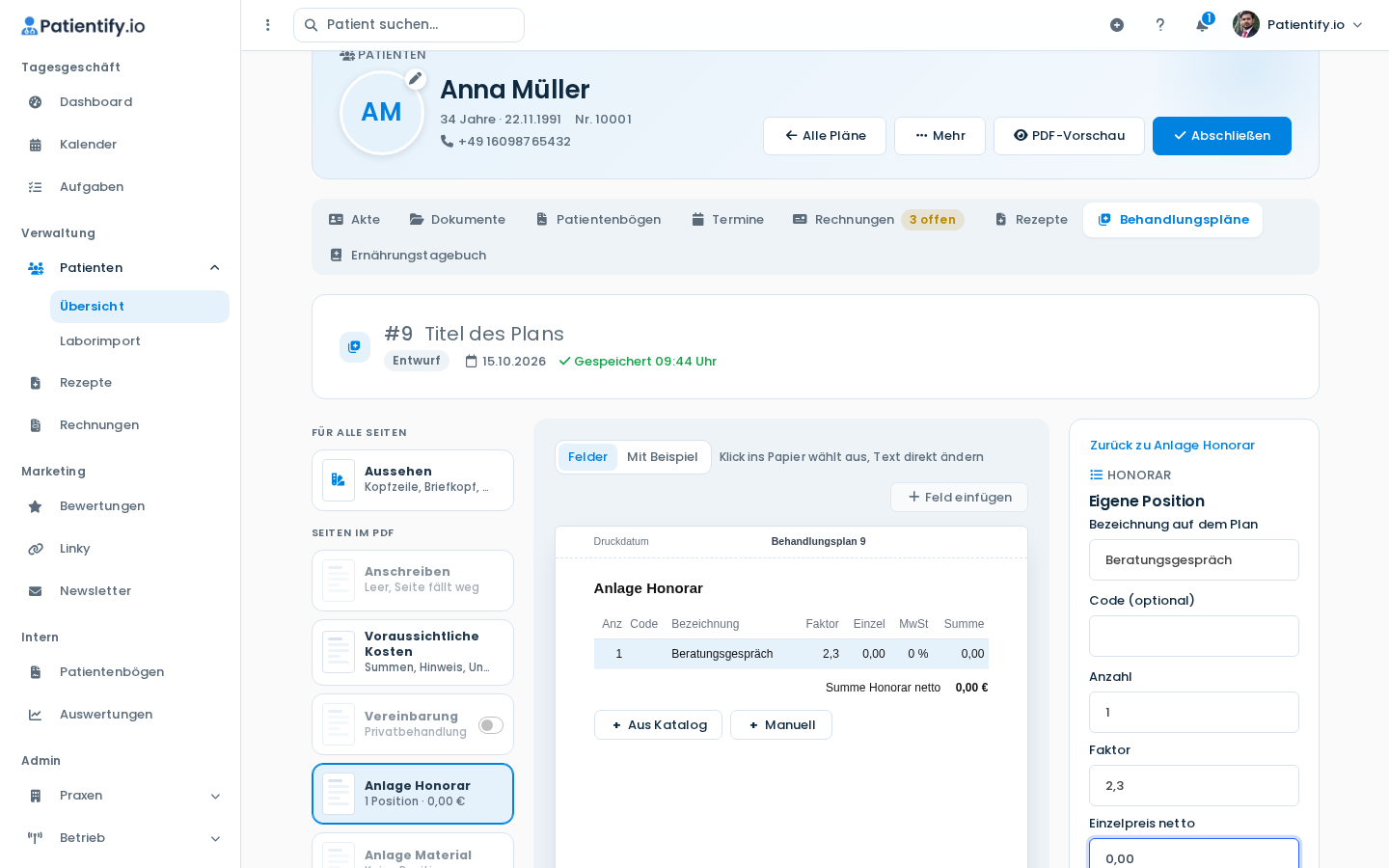Open Laborimport in the sidebar
The height and width of the screenshot is (868, 1389).
(100, 341)
